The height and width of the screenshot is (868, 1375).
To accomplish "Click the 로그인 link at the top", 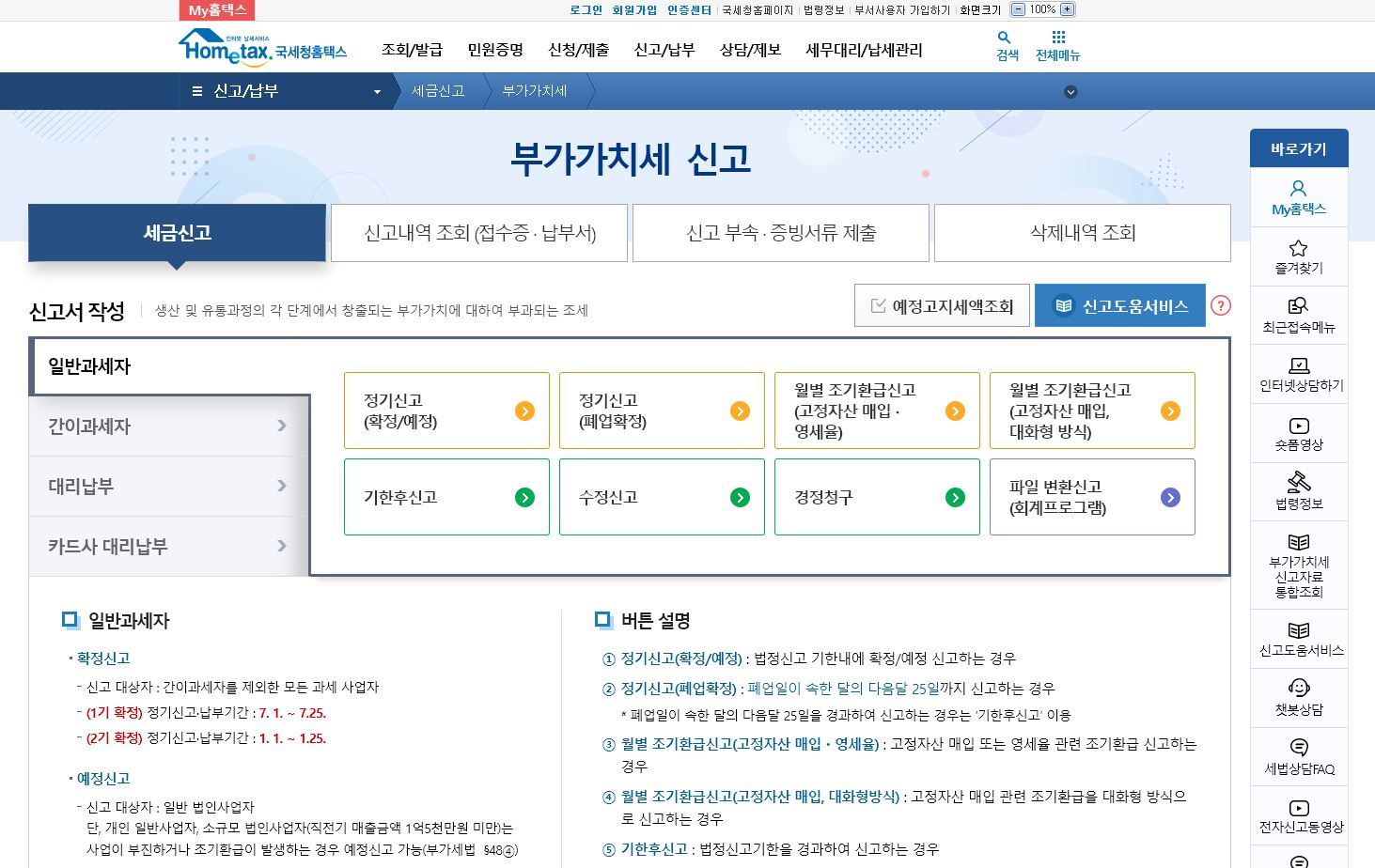I will click(585, 9).
